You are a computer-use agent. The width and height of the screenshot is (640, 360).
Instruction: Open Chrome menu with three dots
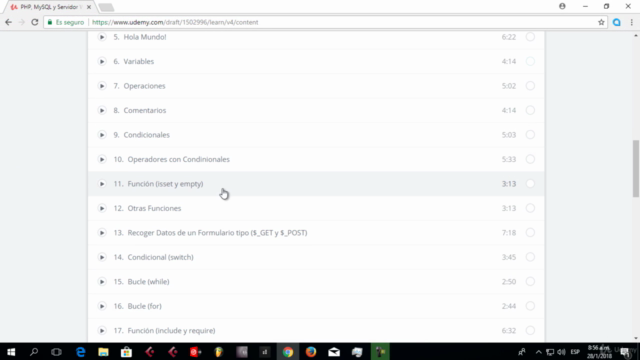click(632, 22)
